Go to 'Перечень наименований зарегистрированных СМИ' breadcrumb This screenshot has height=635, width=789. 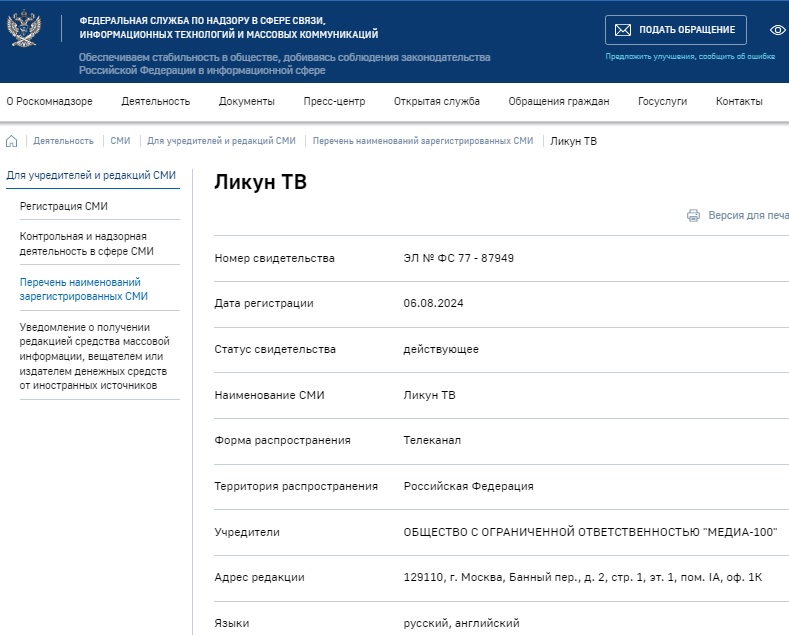tap(423, 141)
